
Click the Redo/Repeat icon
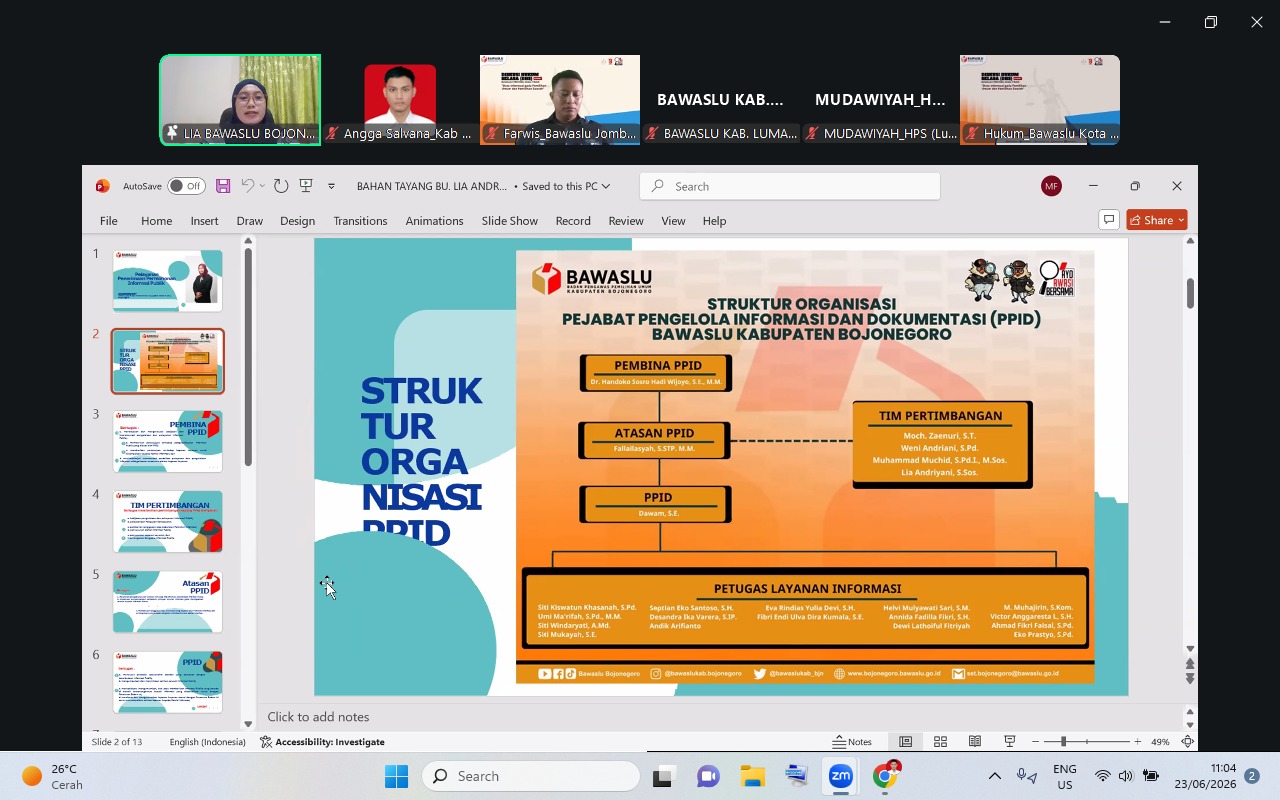point(281,186)
